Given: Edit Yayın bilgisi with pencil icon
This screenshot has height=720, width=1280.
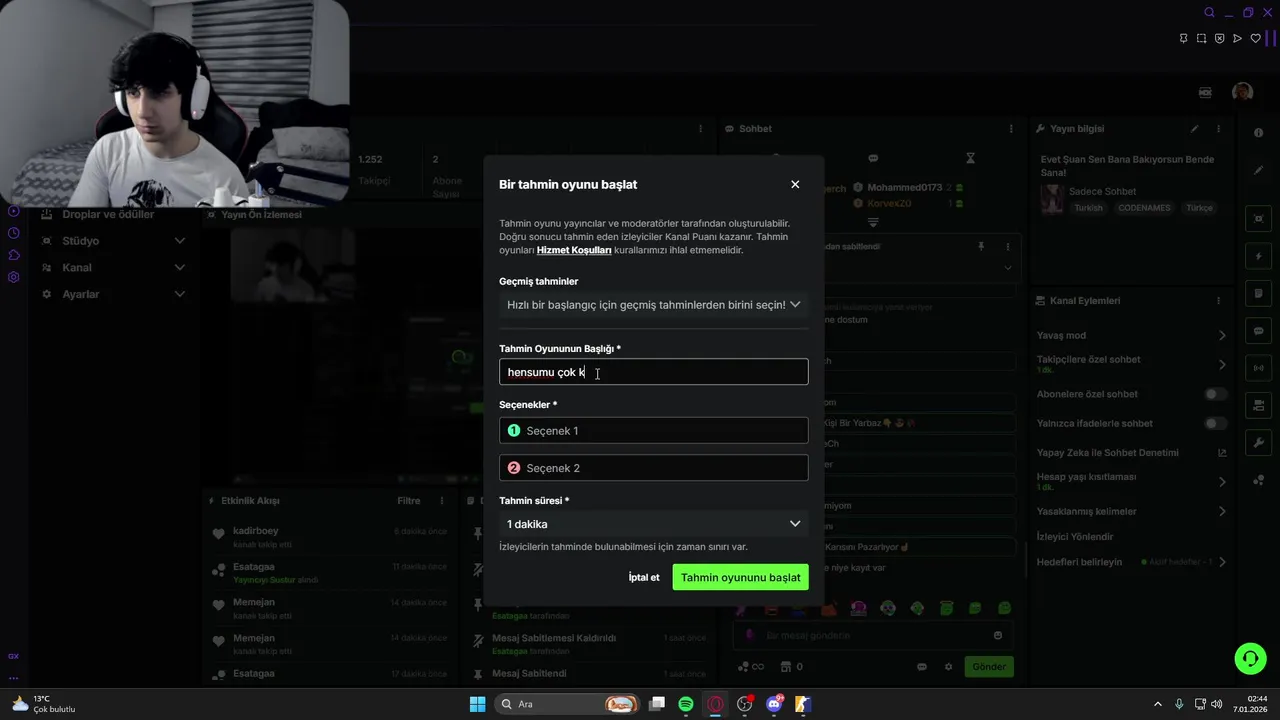Looking at the screenshot, I should 1194,129.
